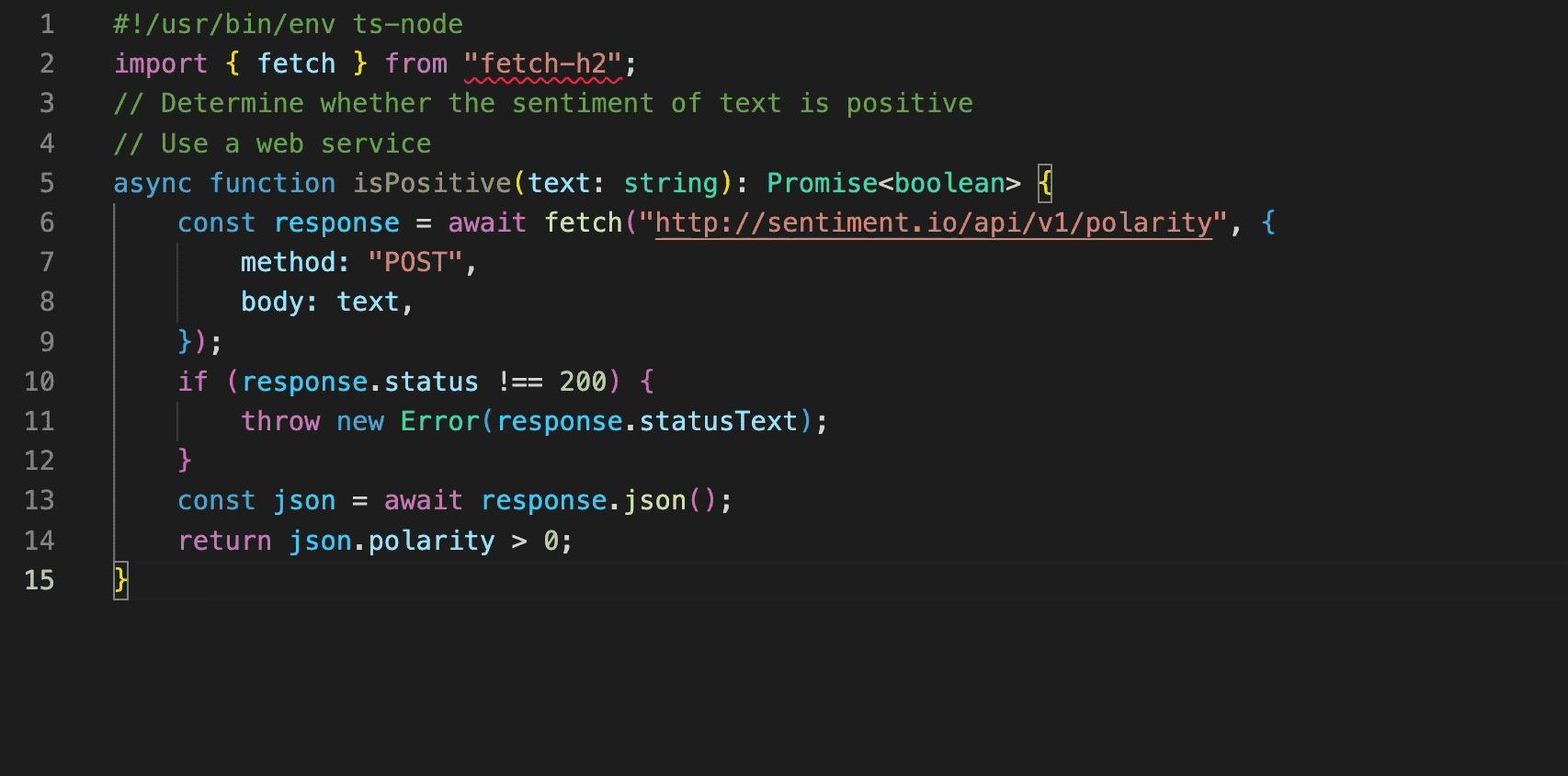
Task: Select the isPositive function name
Action: [x=432, y=183]
